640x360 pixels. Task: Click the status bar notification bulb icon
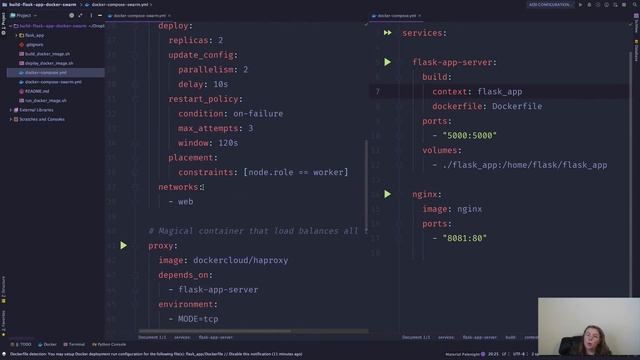coord(4,354)
